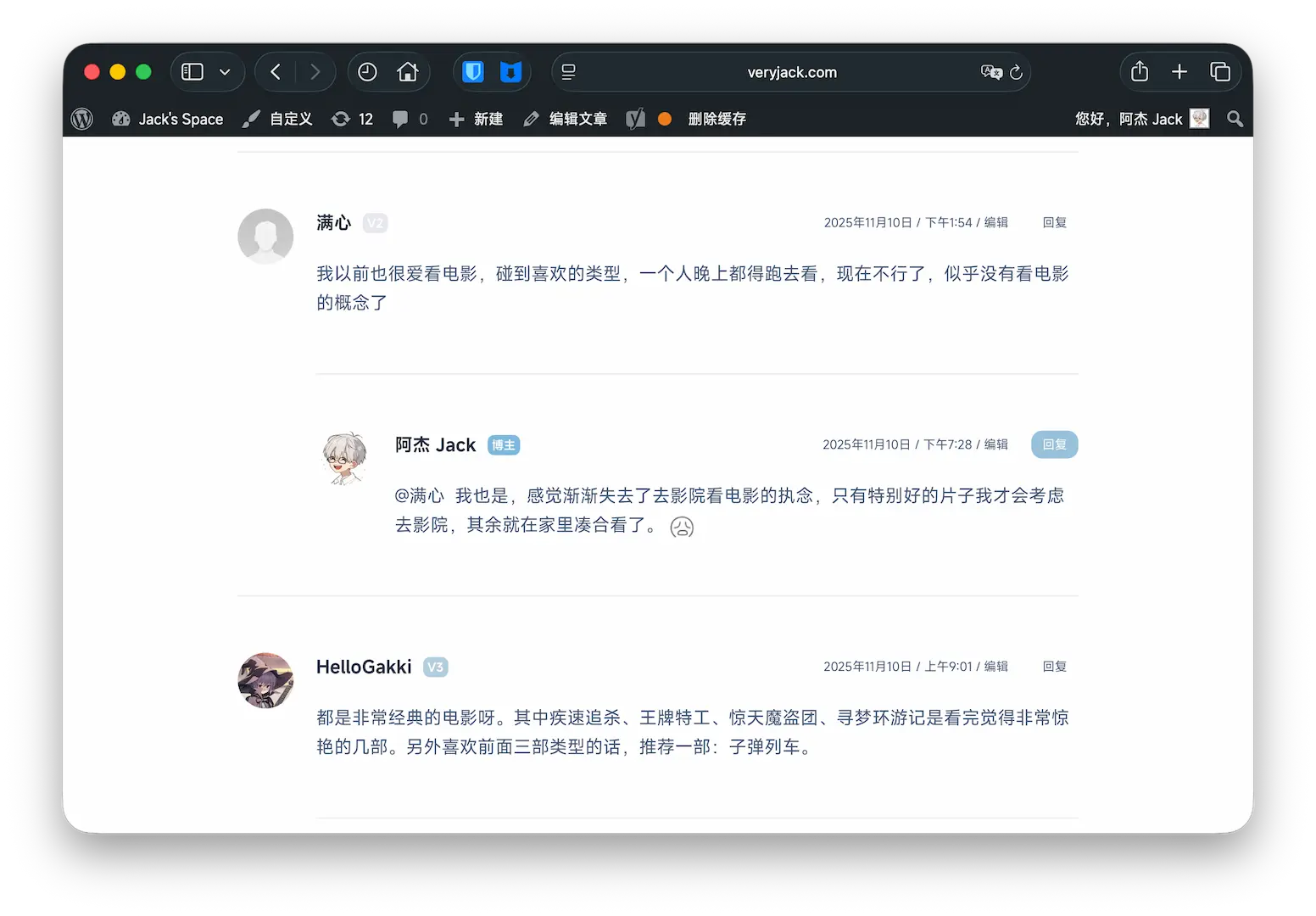The height and width of the screenshot is (916, 1316).
Task: Click the WordPress logo in admin bar
Action: [82, 119]
